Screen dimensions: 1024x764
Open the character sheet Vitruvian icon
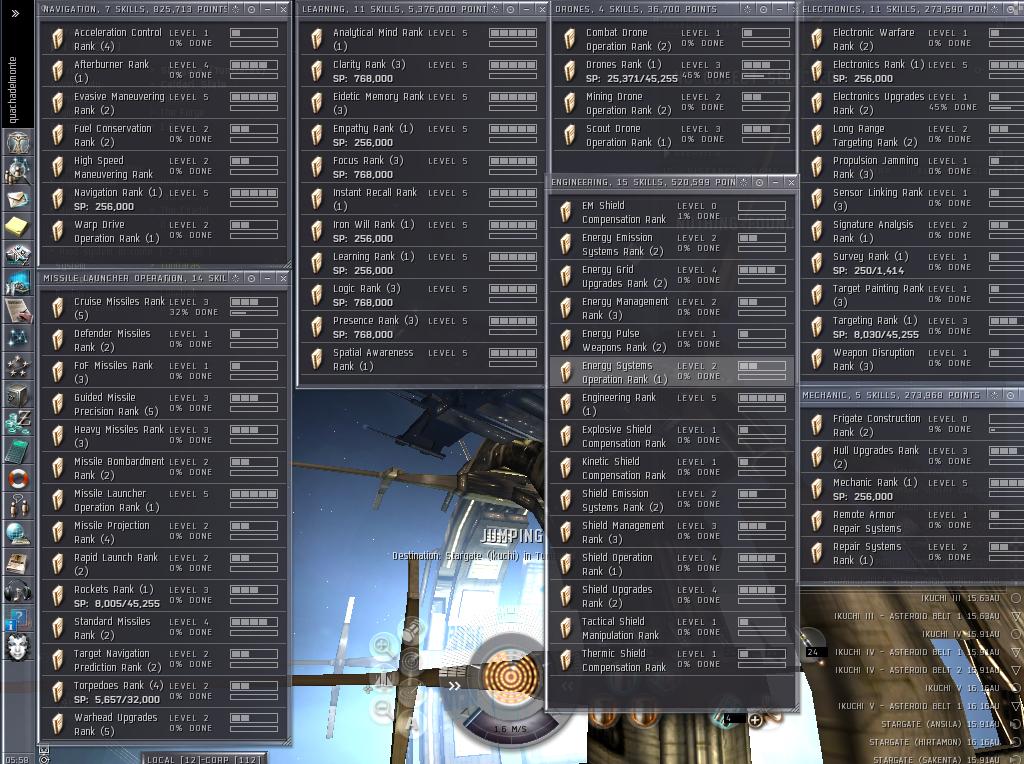tap(18, 141)
